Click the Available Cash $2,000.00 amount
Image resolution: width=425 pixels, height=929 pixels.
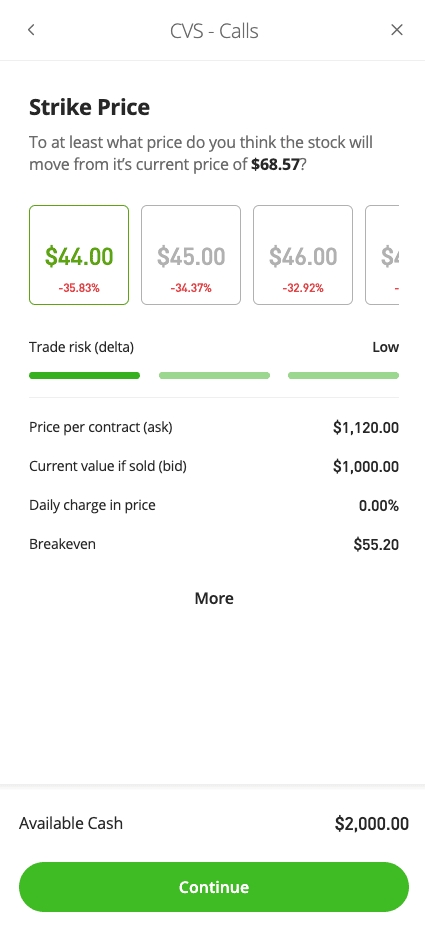(372, 824)
